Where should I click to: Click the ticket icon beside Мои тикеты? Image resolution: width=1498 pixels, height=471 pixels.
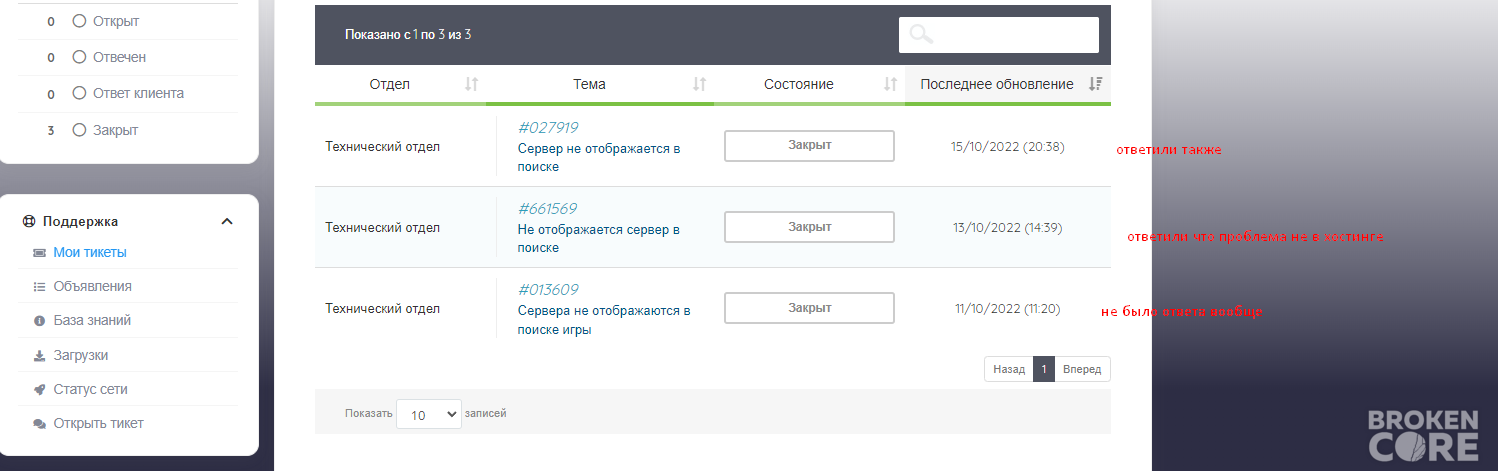coord(40,253)
